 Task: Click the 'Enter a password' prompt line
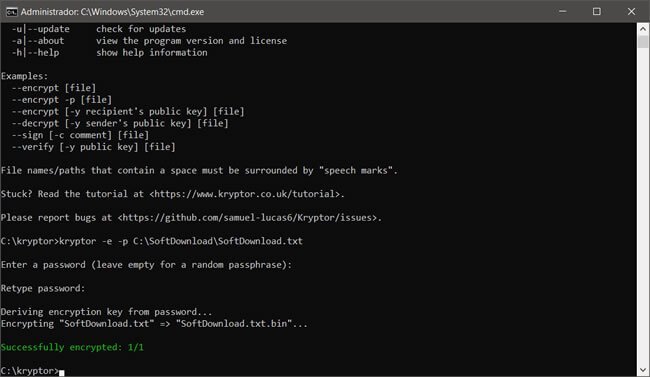(146, 265)
